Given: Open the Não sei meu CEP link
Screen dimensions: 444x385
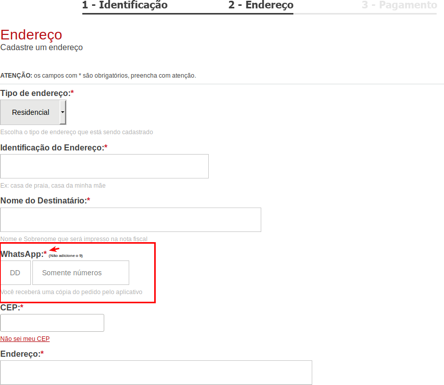Looking at the screenshot, I should pos(25,339).
